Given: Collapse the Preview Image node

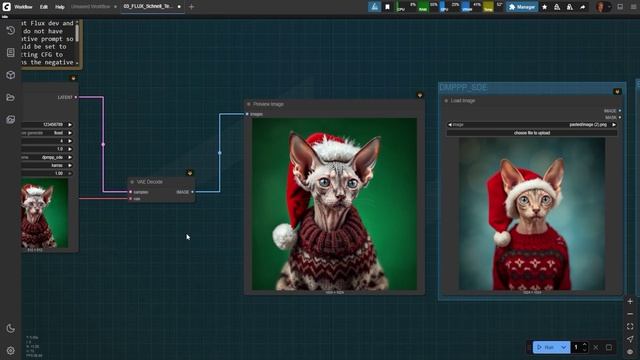Looking at the screenshot, I should coord(249,104).
